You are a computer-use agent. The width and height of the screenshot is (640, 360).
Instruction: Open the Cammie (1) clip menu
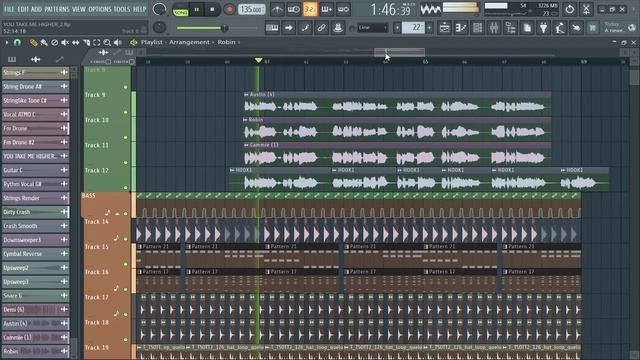click(246, 145)
